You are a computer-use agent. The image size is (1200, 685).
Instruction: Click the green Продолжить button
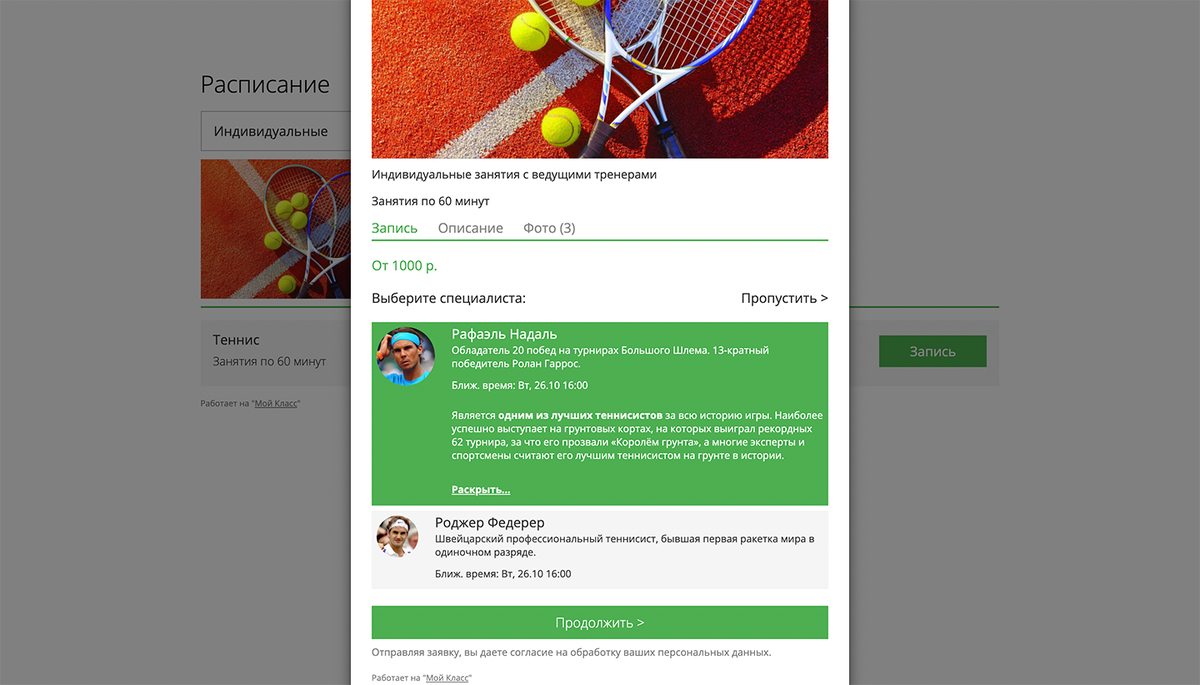(600, 622)
